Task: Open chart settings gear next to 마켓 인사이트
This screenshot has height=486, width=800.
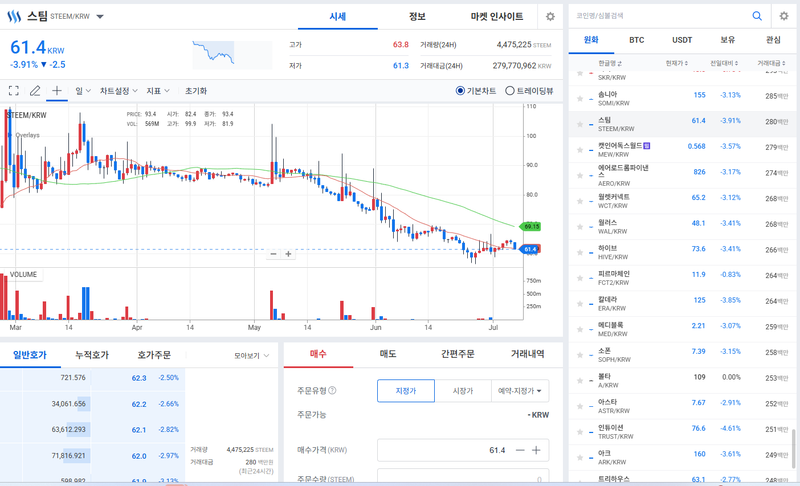Action: (550, 16)
